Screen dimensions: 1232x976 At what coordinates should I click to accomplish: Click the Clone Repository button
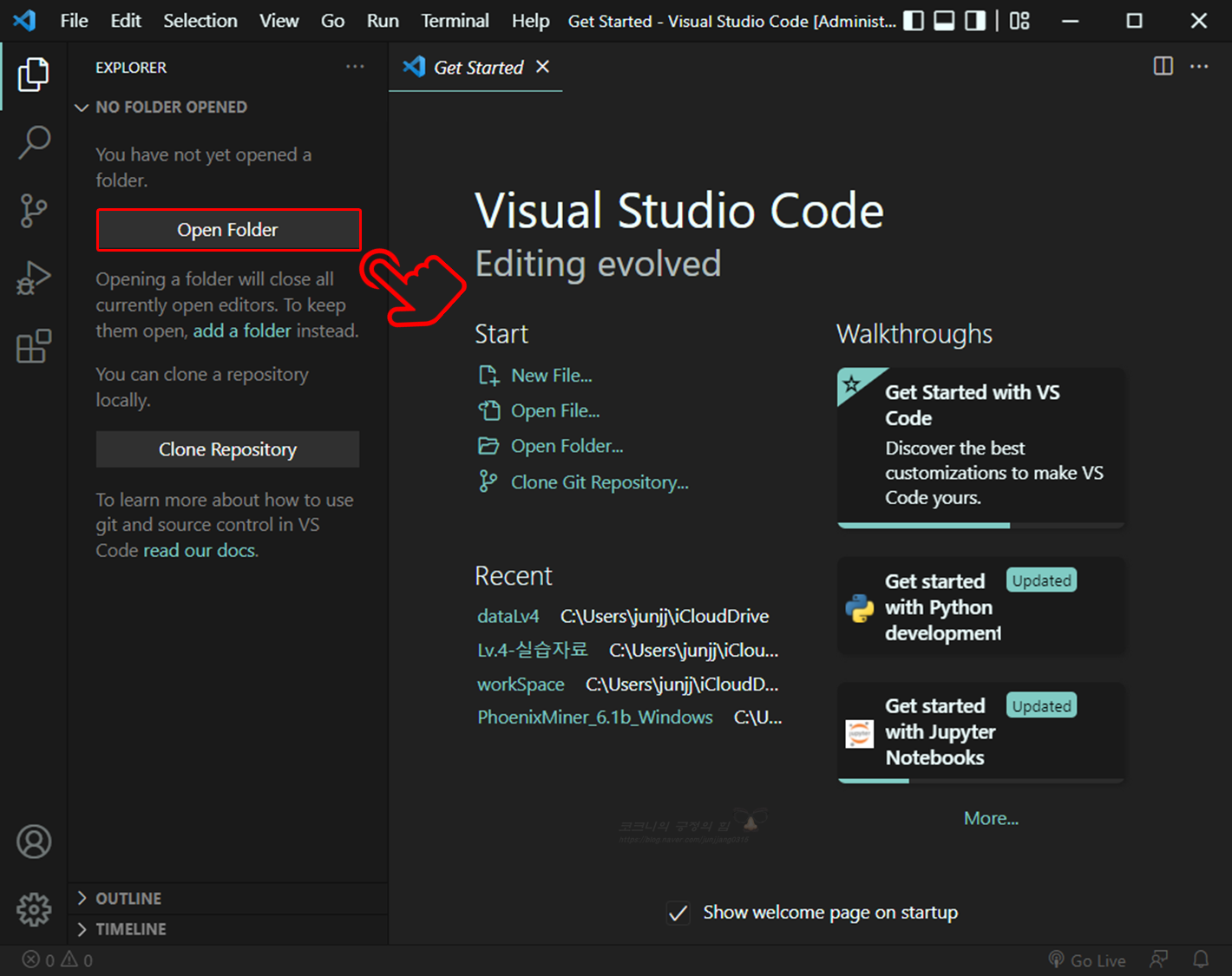[228, 449]
